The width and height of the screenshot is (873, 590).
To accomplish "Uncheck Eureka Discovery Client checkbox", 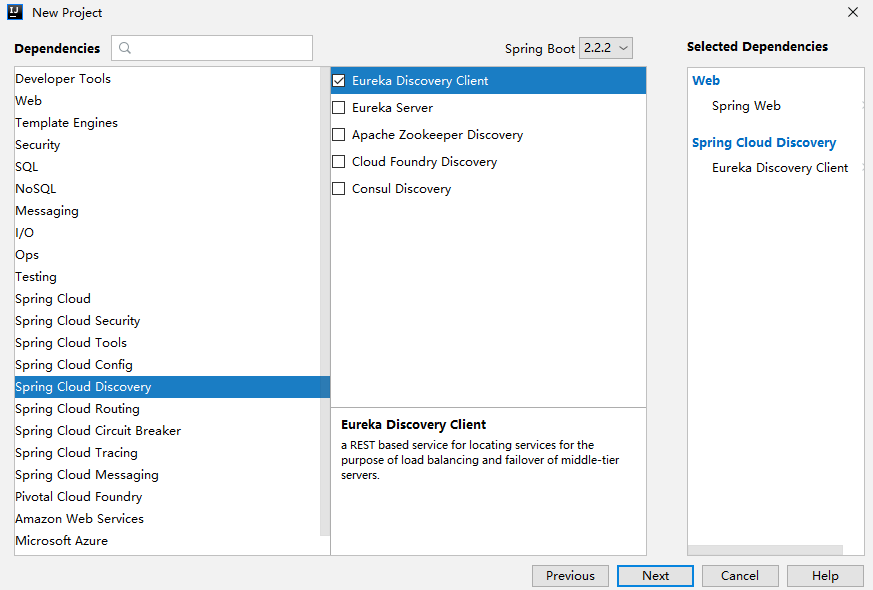I will (339, 81).
